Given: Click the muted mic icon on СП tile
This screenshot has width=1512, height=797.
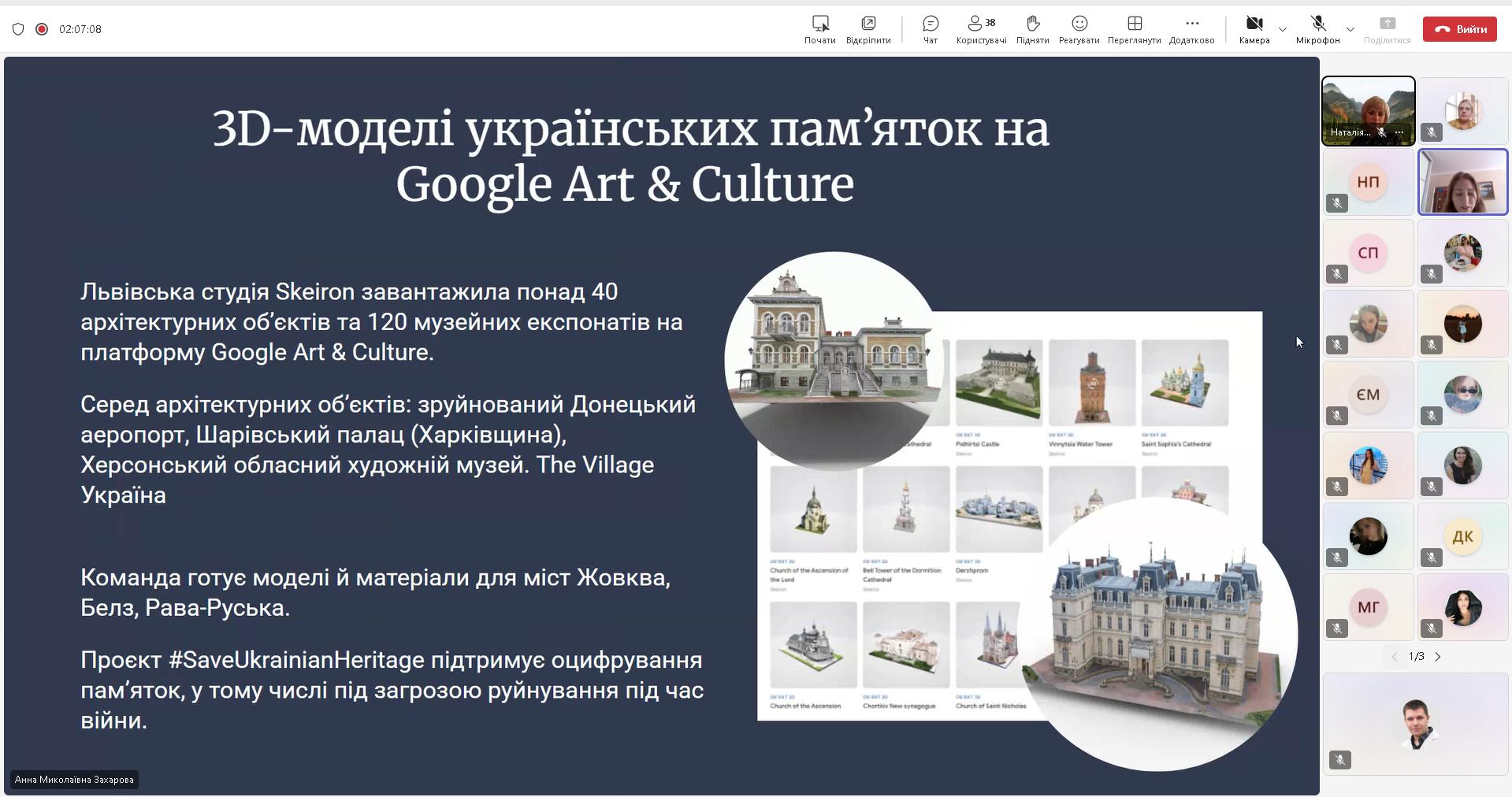Looking at the screenshot, I should pyautogui.click(x=1337, y=274).
